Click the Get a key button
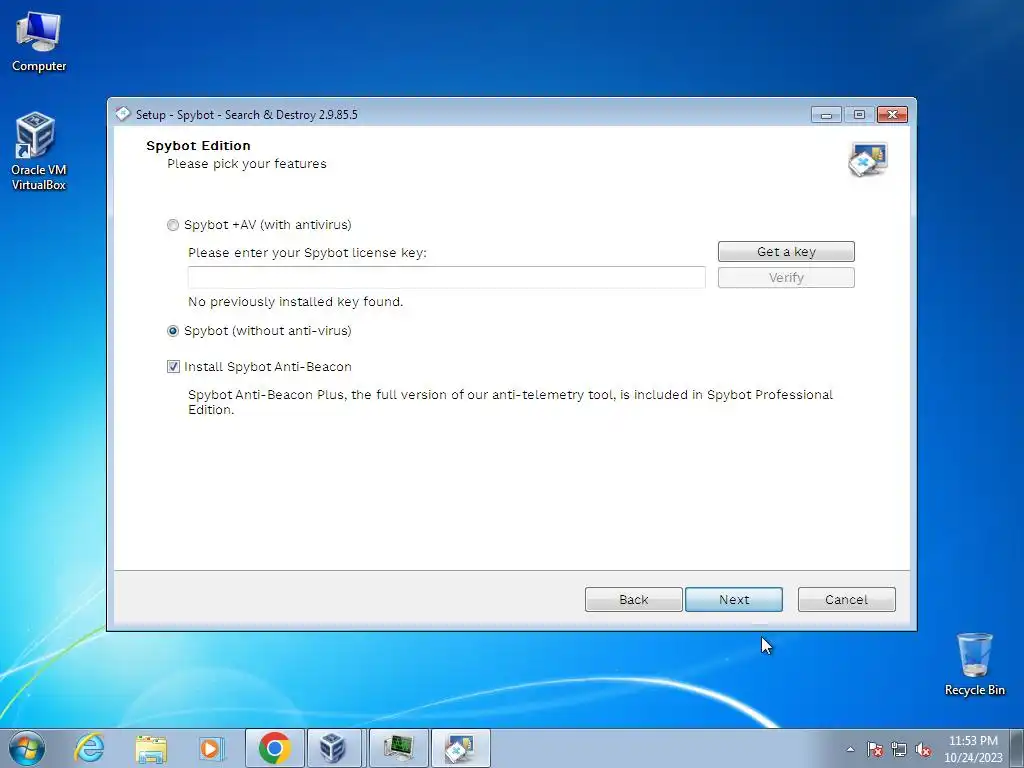Viewport: 1024px width, 768px height. 786,251
